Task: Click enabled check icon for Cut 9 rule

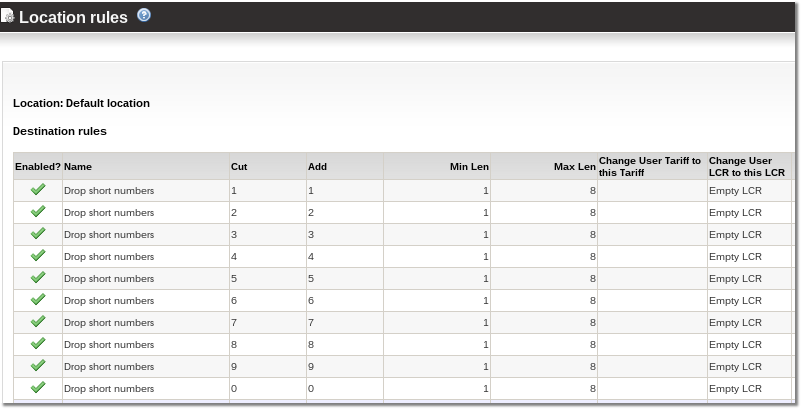Action: (38, 365)
